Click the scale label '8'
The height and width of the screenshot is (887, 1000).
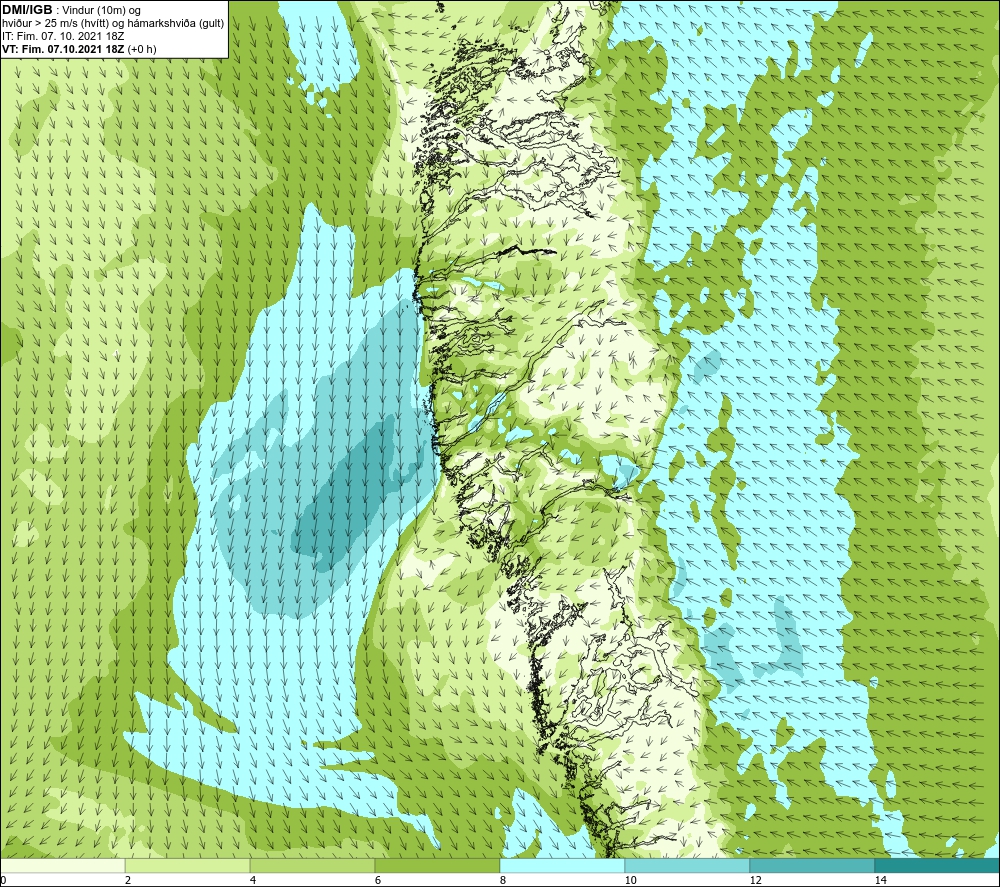[x=503, y=881]
